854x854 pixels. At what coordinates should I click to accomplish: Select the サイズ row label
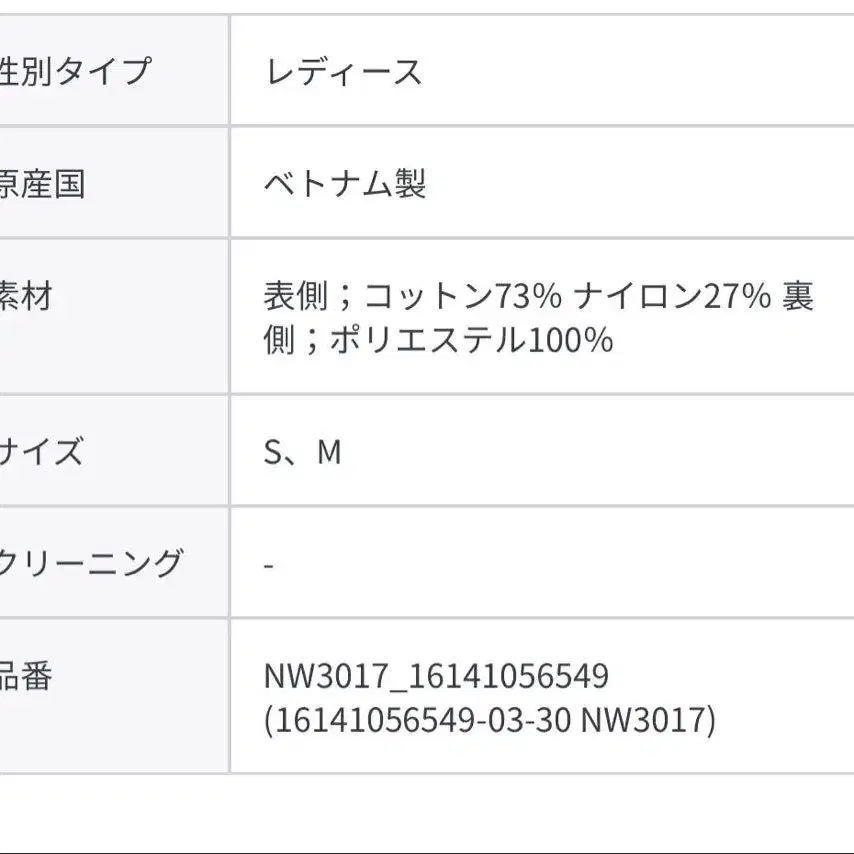(41, 452)
